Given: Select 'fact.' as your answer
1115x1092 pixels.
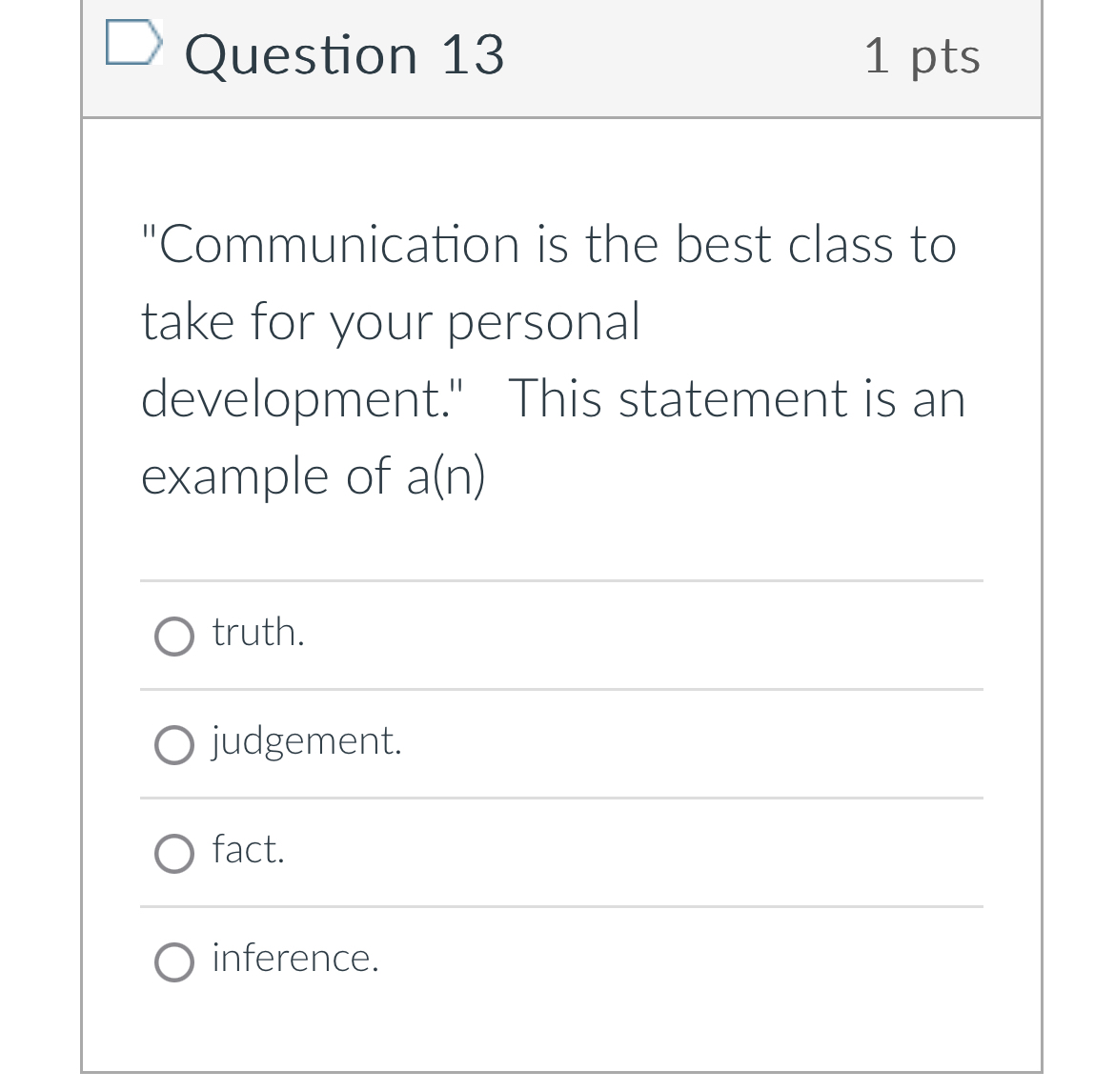Looking at the screenshot, I should click(x=173, y=854).
